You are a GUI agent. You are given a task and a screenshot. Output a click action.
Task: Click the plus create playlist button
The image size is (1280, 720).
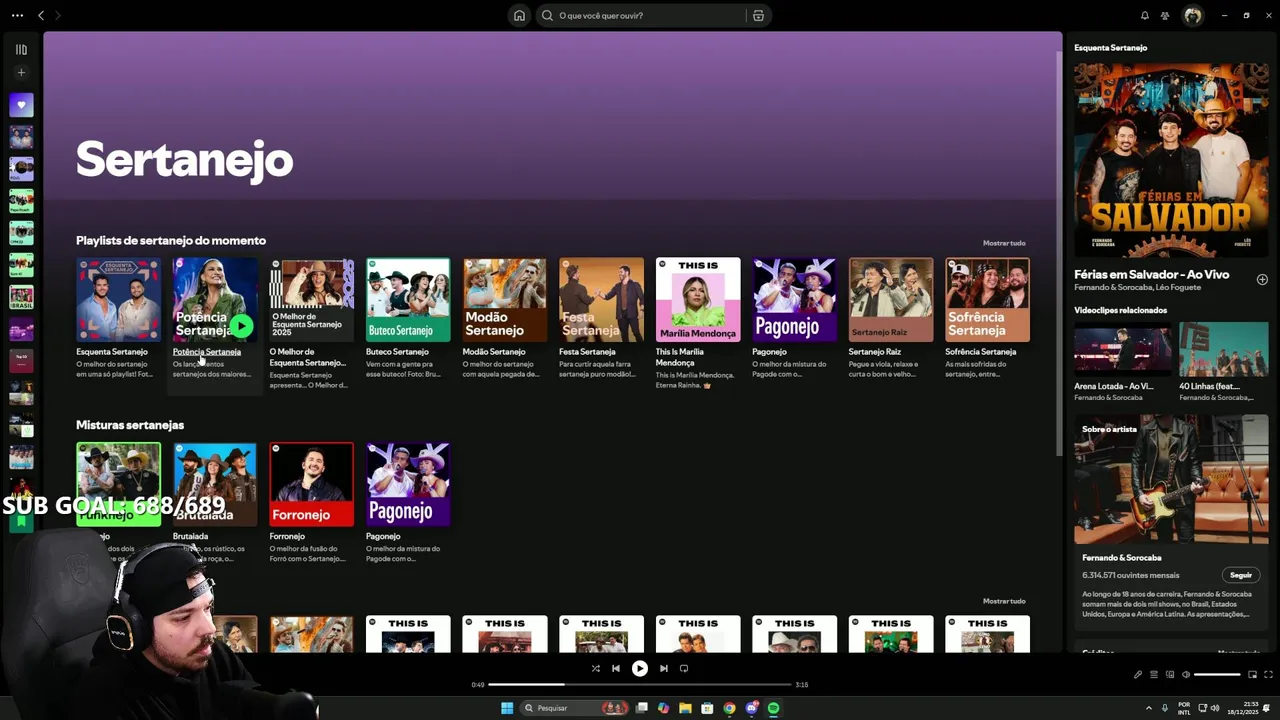tap(21, 72)
